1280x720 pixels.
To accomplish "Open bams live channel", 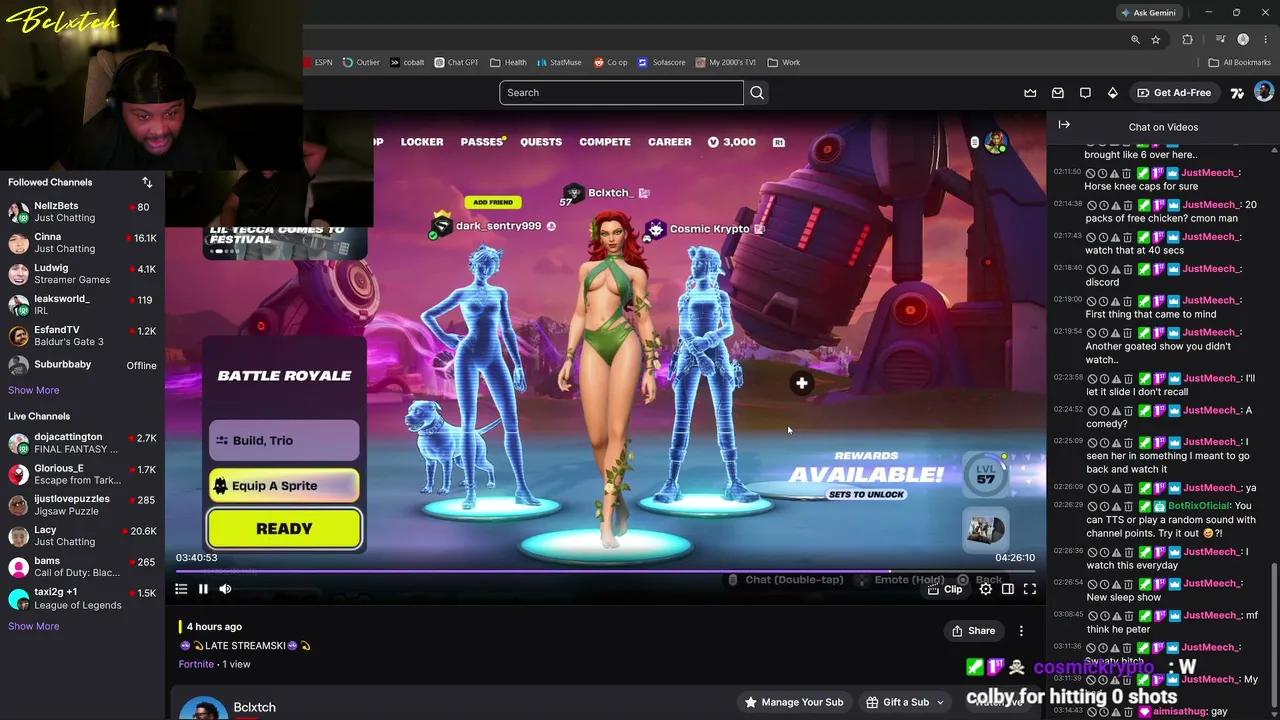I will click(x=82, y=567).
